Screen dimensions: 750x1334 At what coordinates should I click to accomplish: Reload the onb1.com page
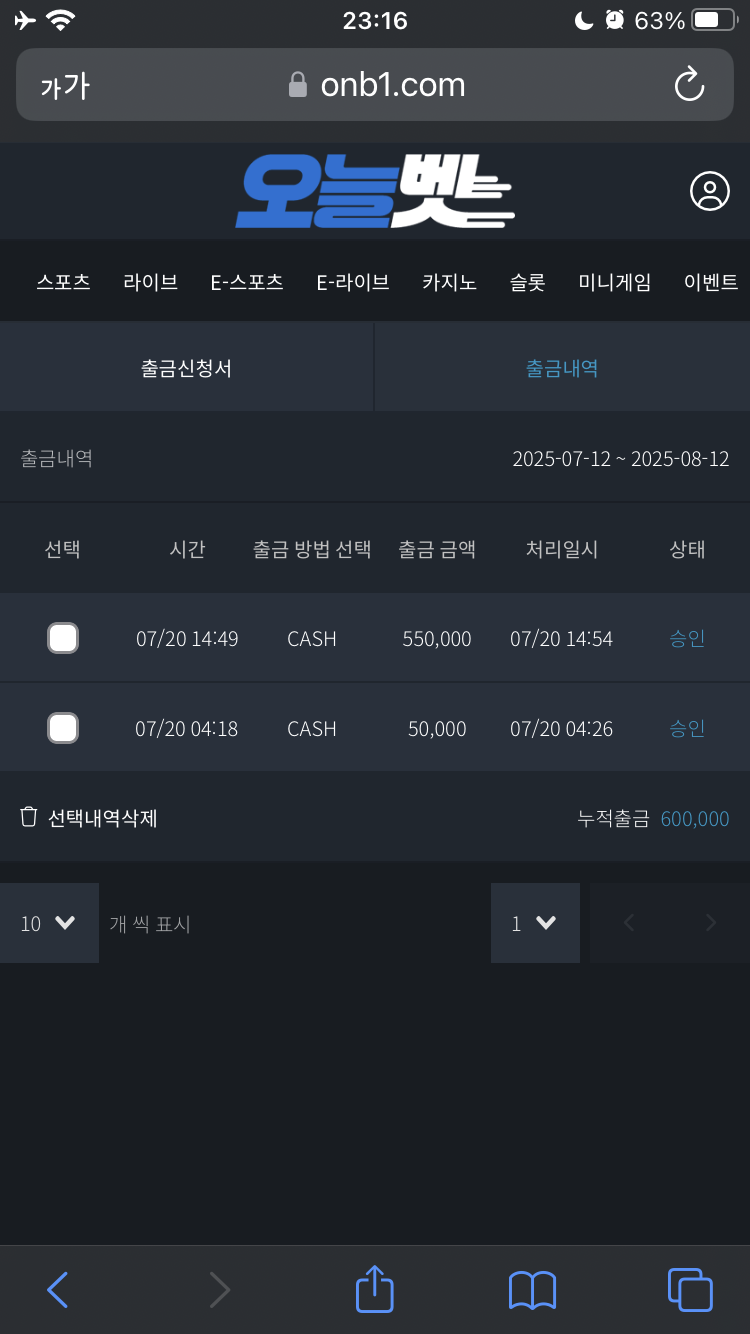690,85
